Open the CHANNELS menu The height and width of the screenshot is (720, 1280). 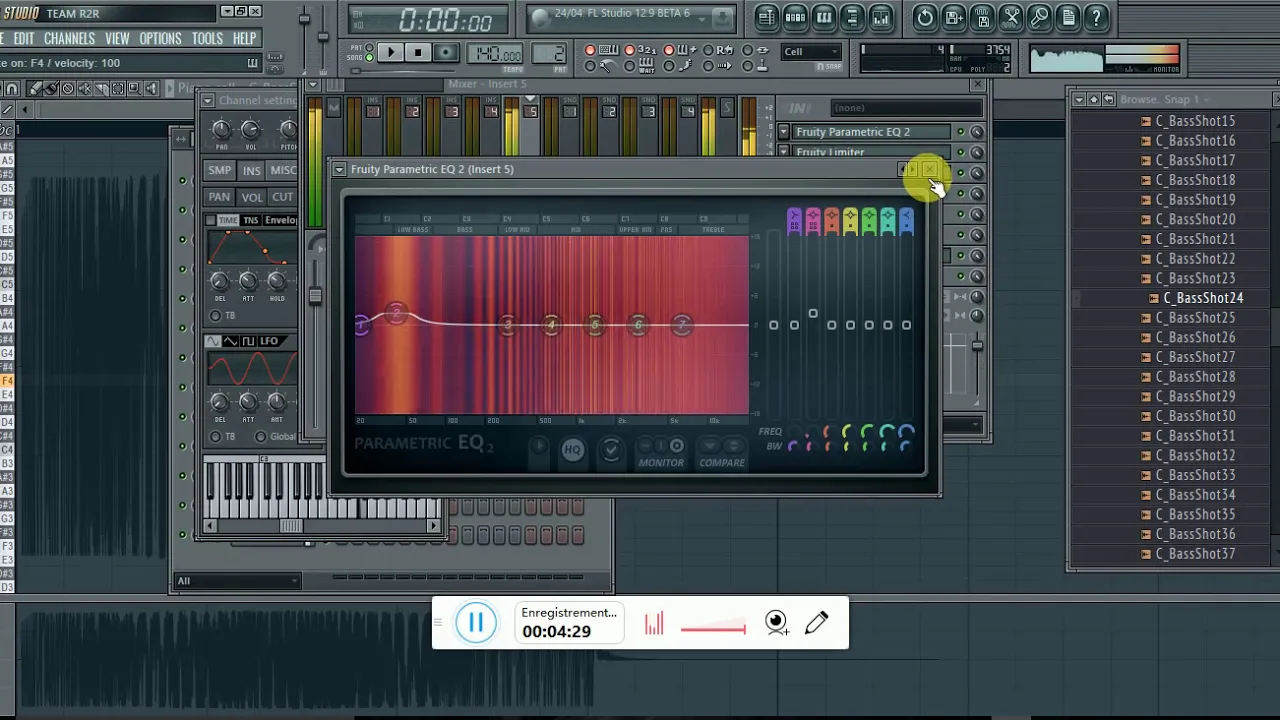tap(69, 38)
